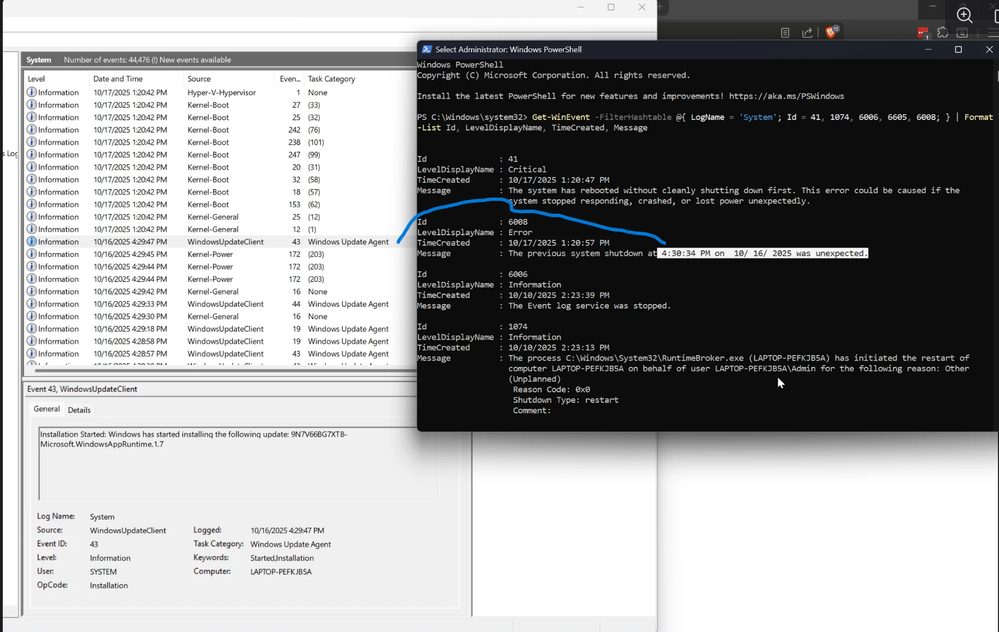Click the User value SYSTEM
The width and height of the screenshot is (999, 632).
coord(103,572)
